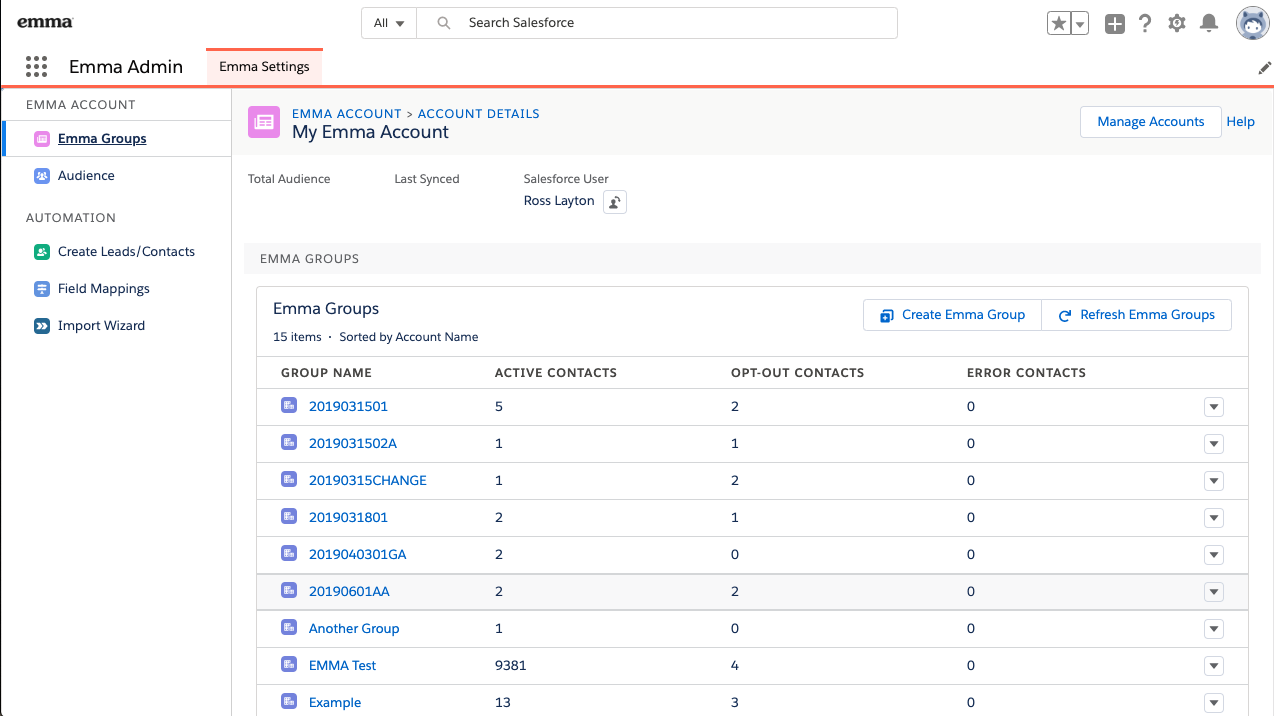
Task: Expand row actions for 2019040301GA
Action: pyautogui.click(x=1214, y=555)
